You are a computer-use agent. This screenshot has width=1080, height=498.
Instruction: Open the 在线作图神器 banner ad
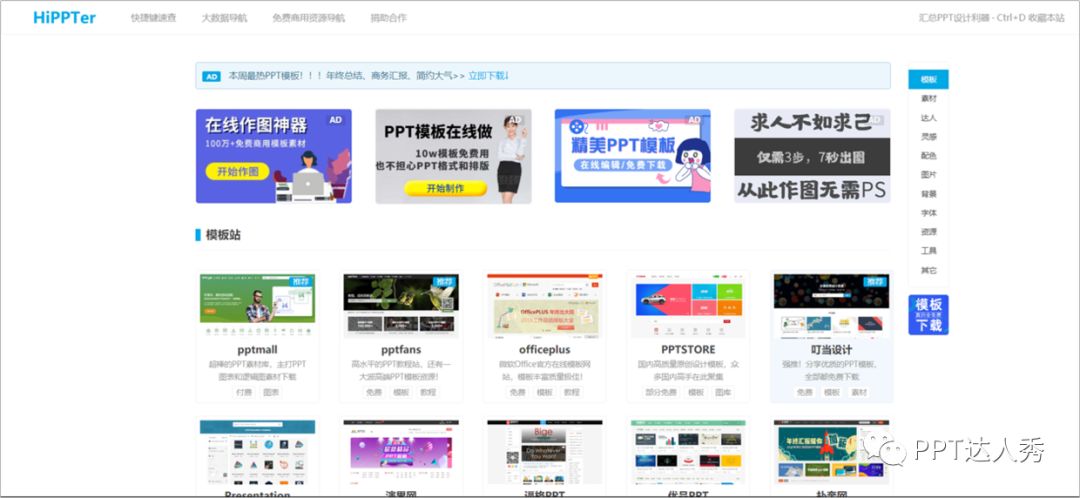pyautogui.click(x=273, y=156)
